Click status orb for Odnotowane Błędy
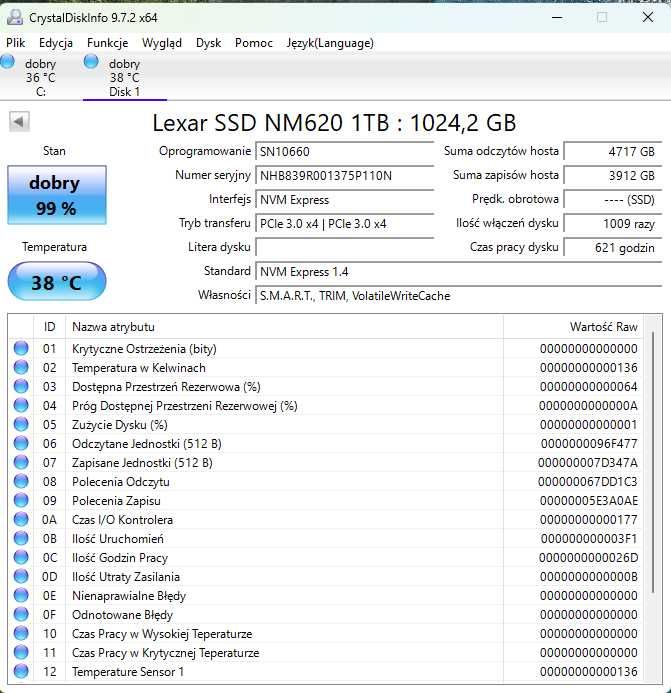The image size is (671, 693). (21, 614)
